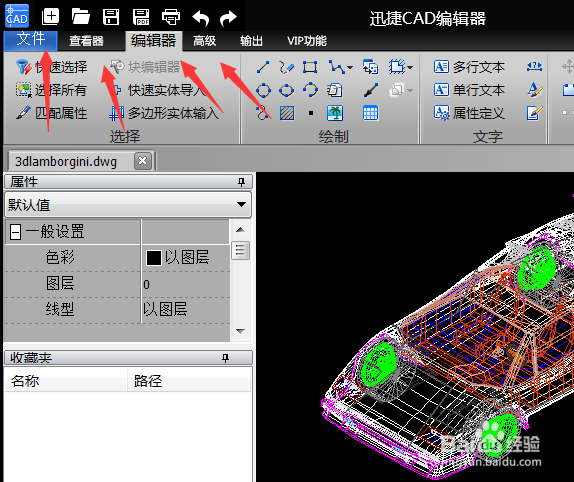Collapse the 一般设置 section

pyautogui.click(x=15, y=232)
